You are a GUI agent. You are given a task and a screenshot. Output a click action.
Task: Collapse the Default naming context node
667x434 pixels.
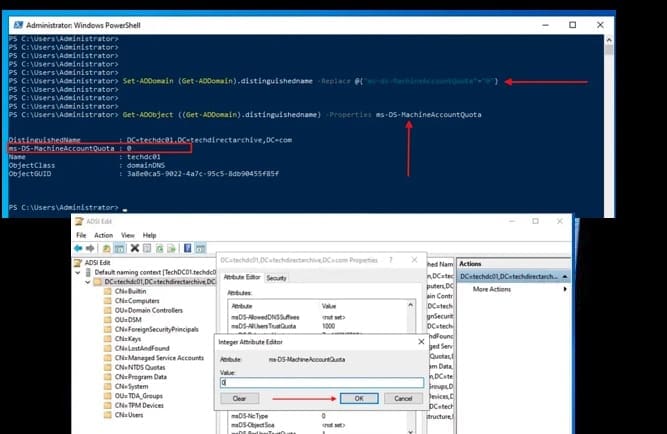(79, 272)
